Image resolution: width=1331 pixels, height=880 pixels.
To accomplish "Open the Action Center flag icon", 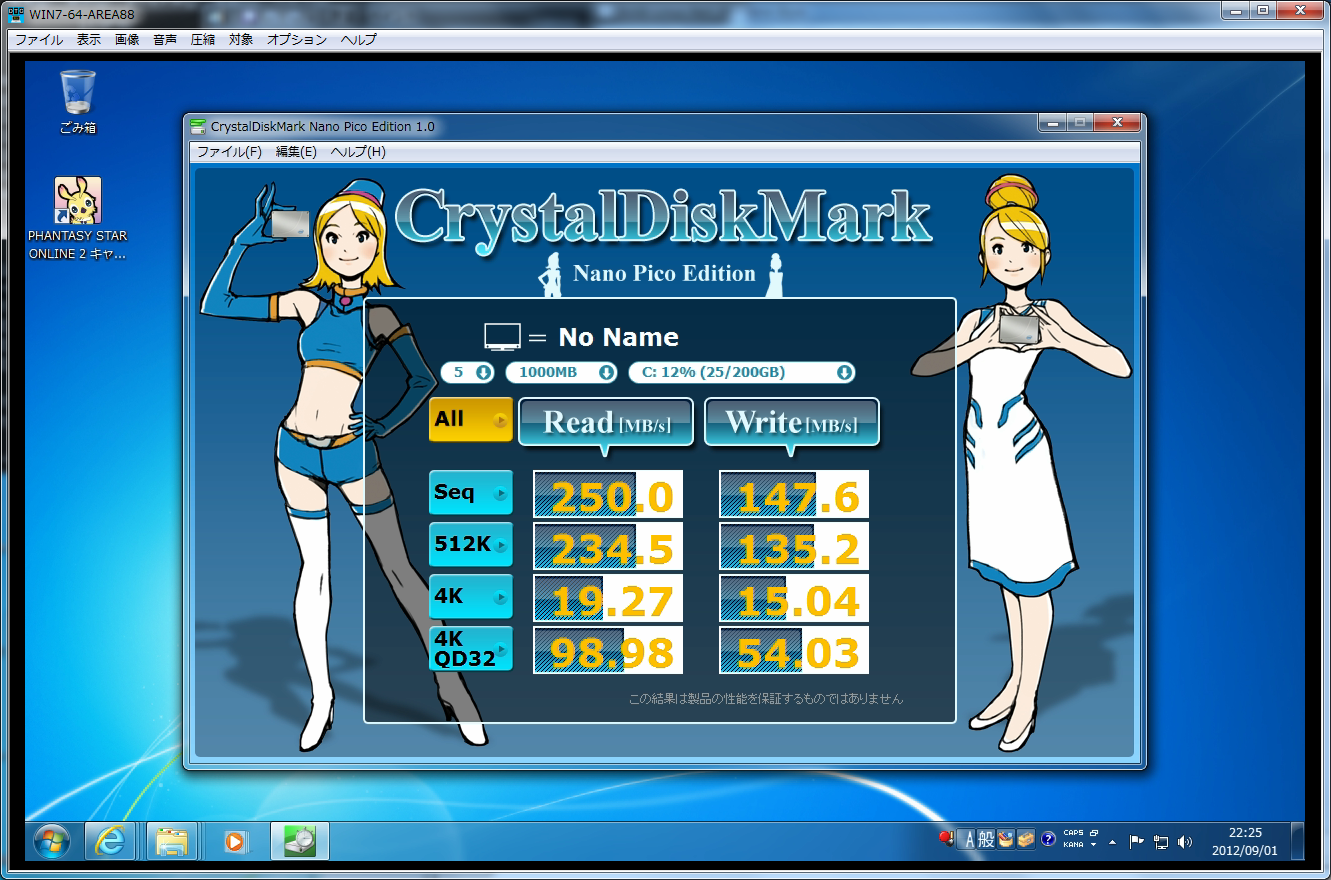I will [x=1136, y=842].
